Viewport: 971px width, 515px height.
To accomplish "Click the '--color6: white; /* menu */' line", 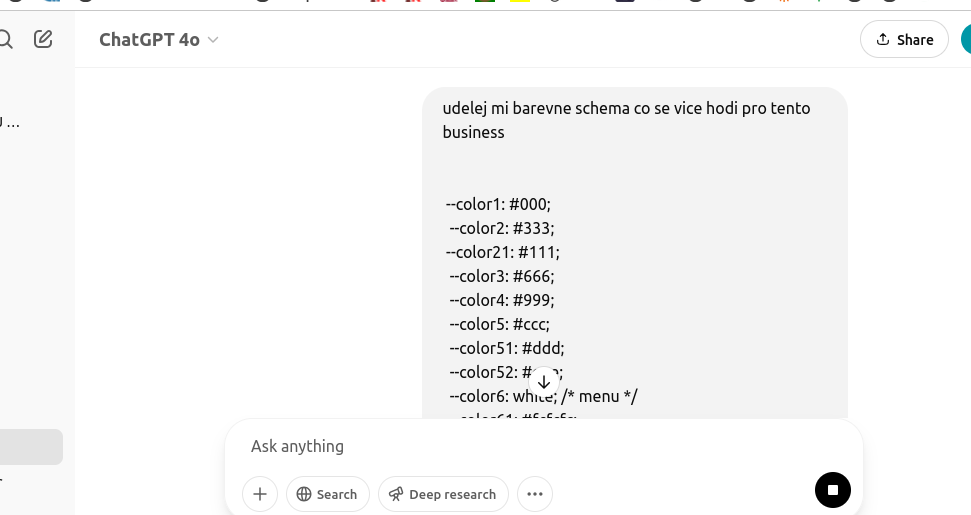I will [543, 396].
